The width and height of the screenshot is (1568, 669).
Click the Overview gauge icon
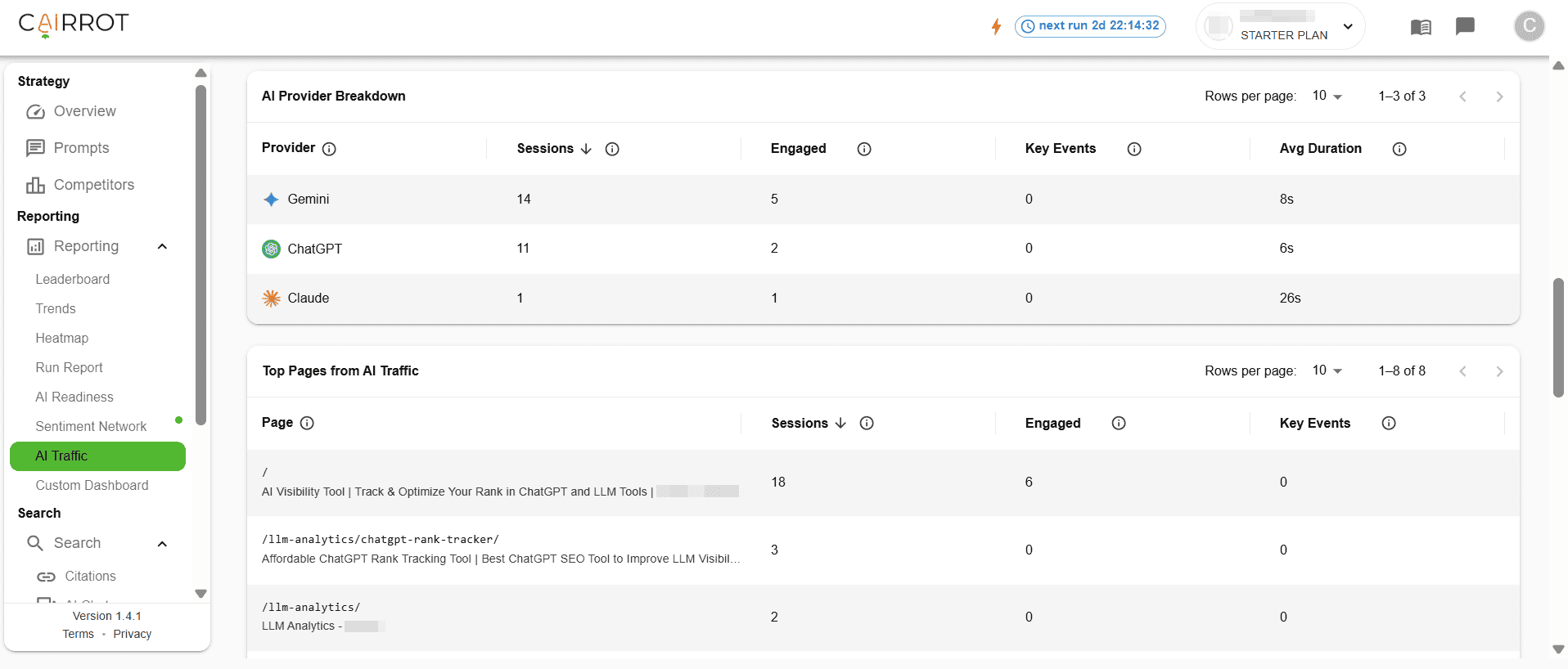click(35, 111)
